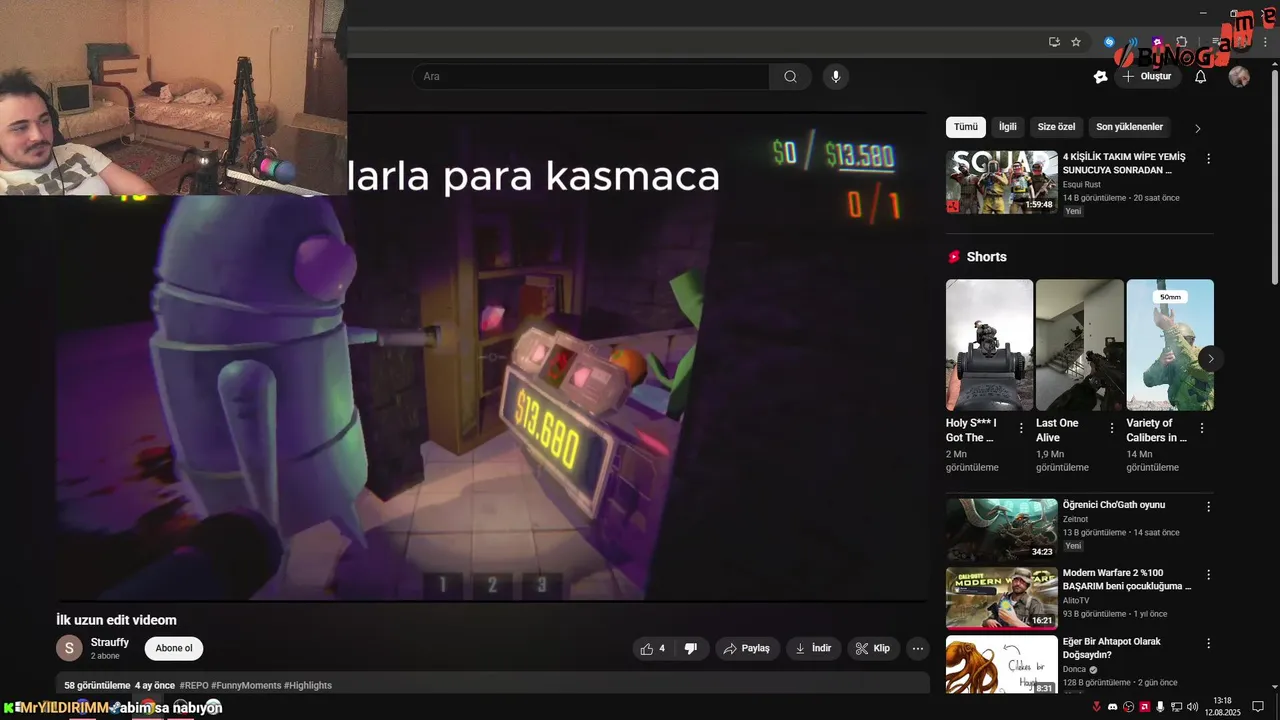
Task: Click the star-shaped icon beside Oluştur
Action: pyautogui.click(x=1101, y=76)
